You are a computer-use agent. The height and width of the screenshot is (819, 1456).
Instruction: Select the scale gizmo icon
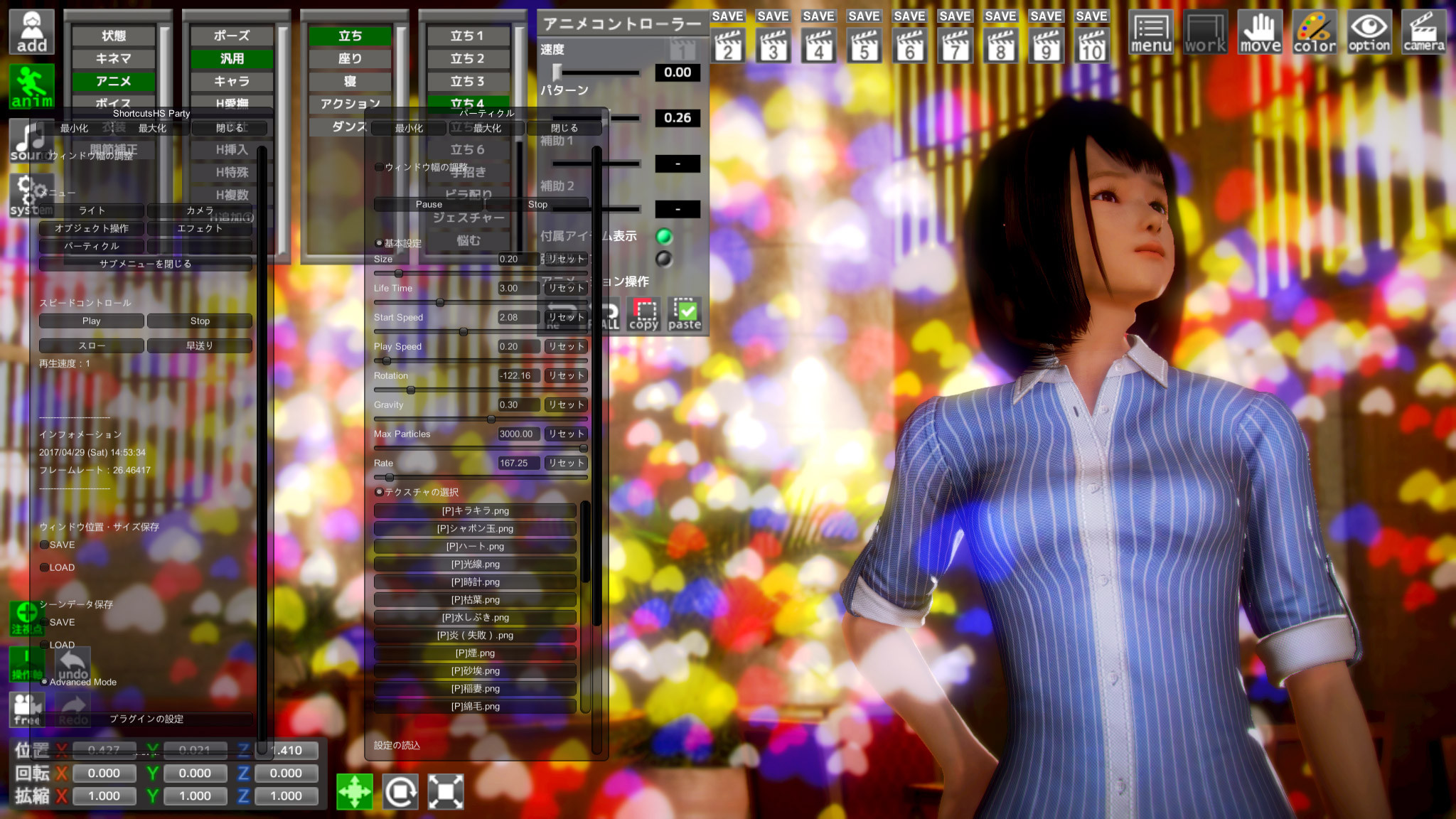[446, 791]
